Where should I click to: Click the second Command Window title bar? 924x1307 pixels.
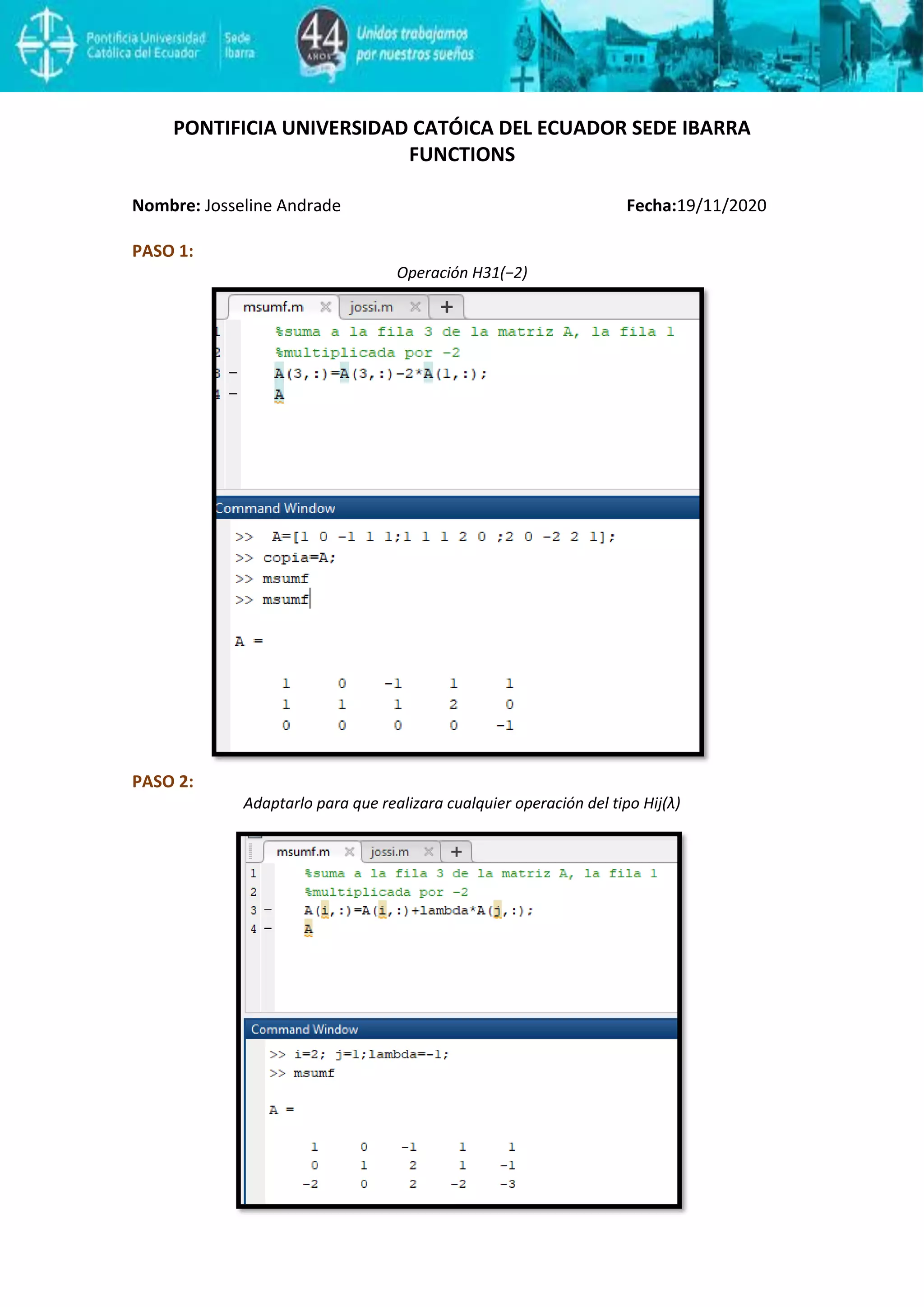[x=461, y=1029]
